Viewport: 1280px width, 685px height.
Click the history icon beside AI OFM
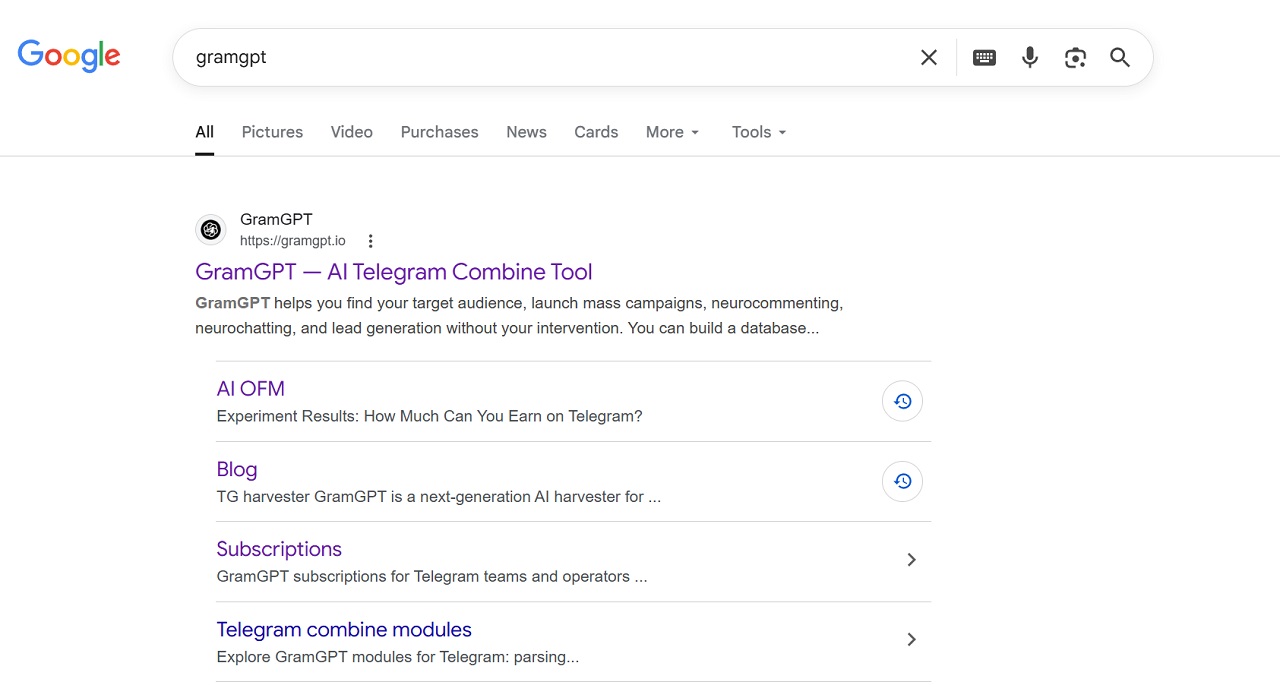click(902, 401)
